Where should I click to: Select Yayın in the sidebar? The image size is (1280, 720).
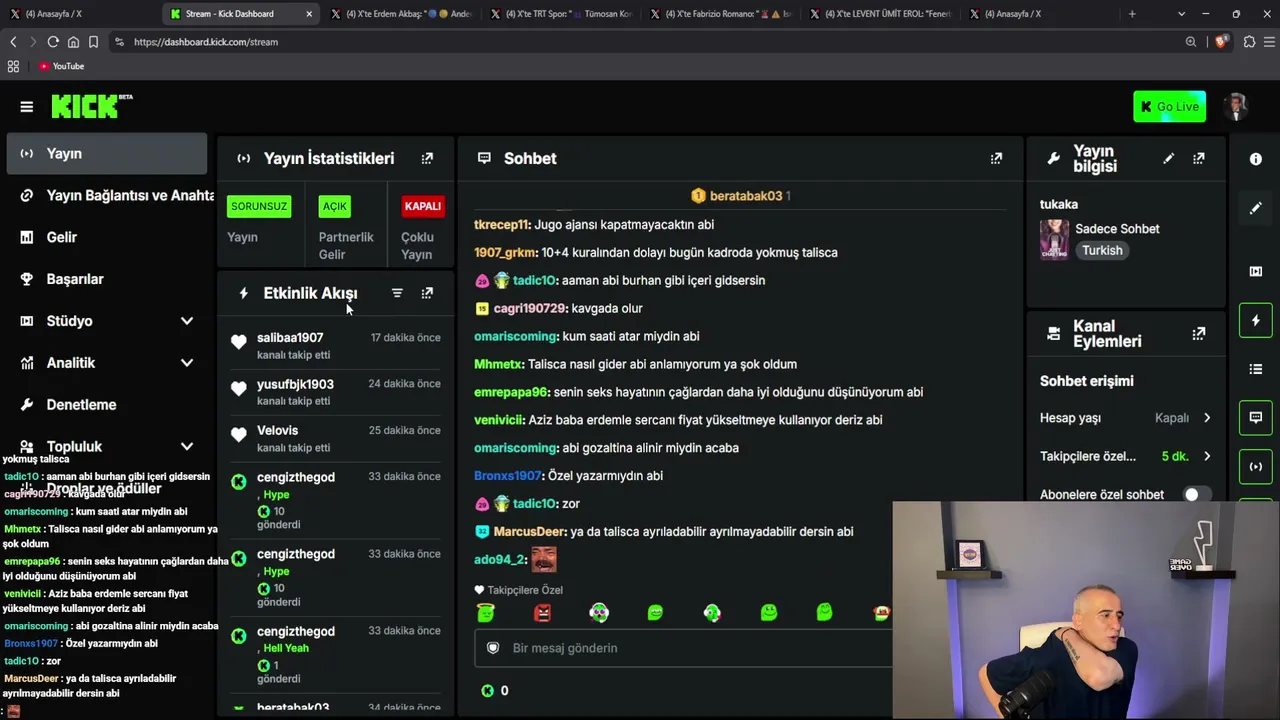107,154
